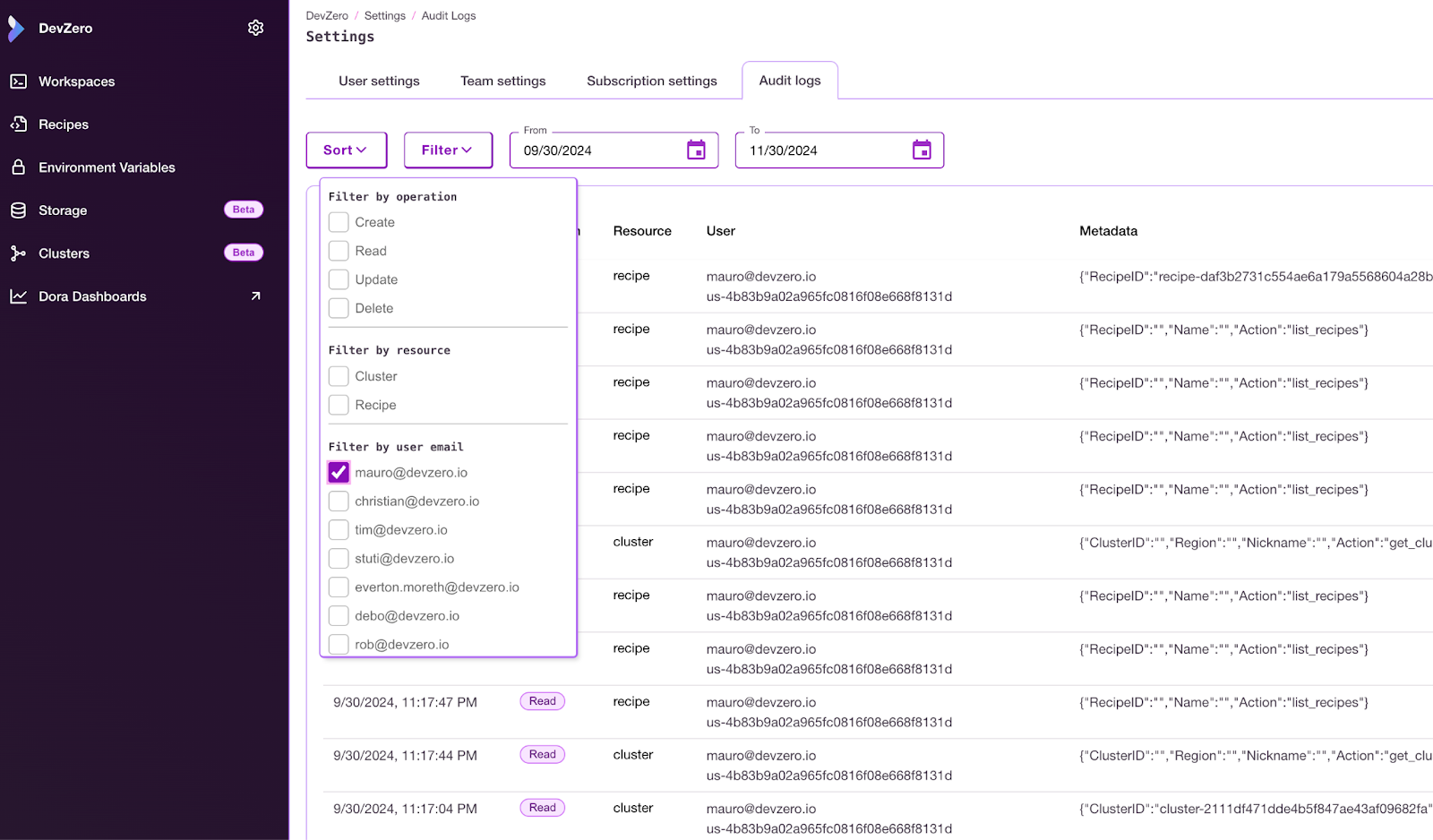Click the Clusters Beta badge
This screenshot has height=840, width=1433.
click(244, 253)
